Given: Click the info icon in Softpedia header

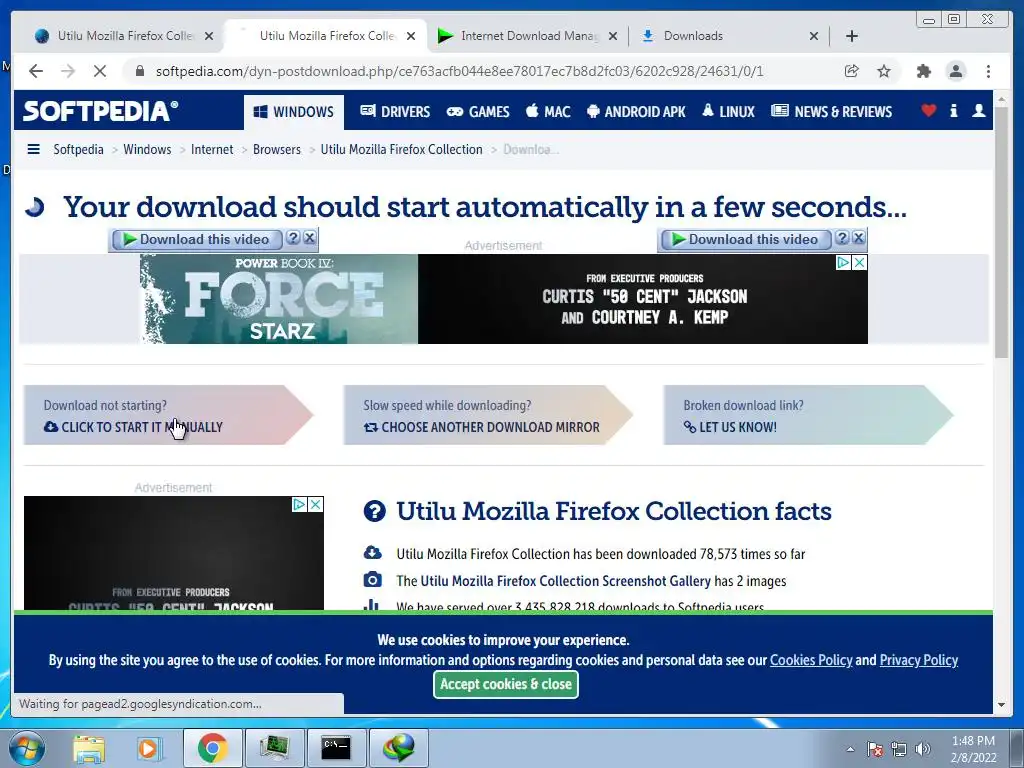Looking at the screenshot, I should [953, 110].
